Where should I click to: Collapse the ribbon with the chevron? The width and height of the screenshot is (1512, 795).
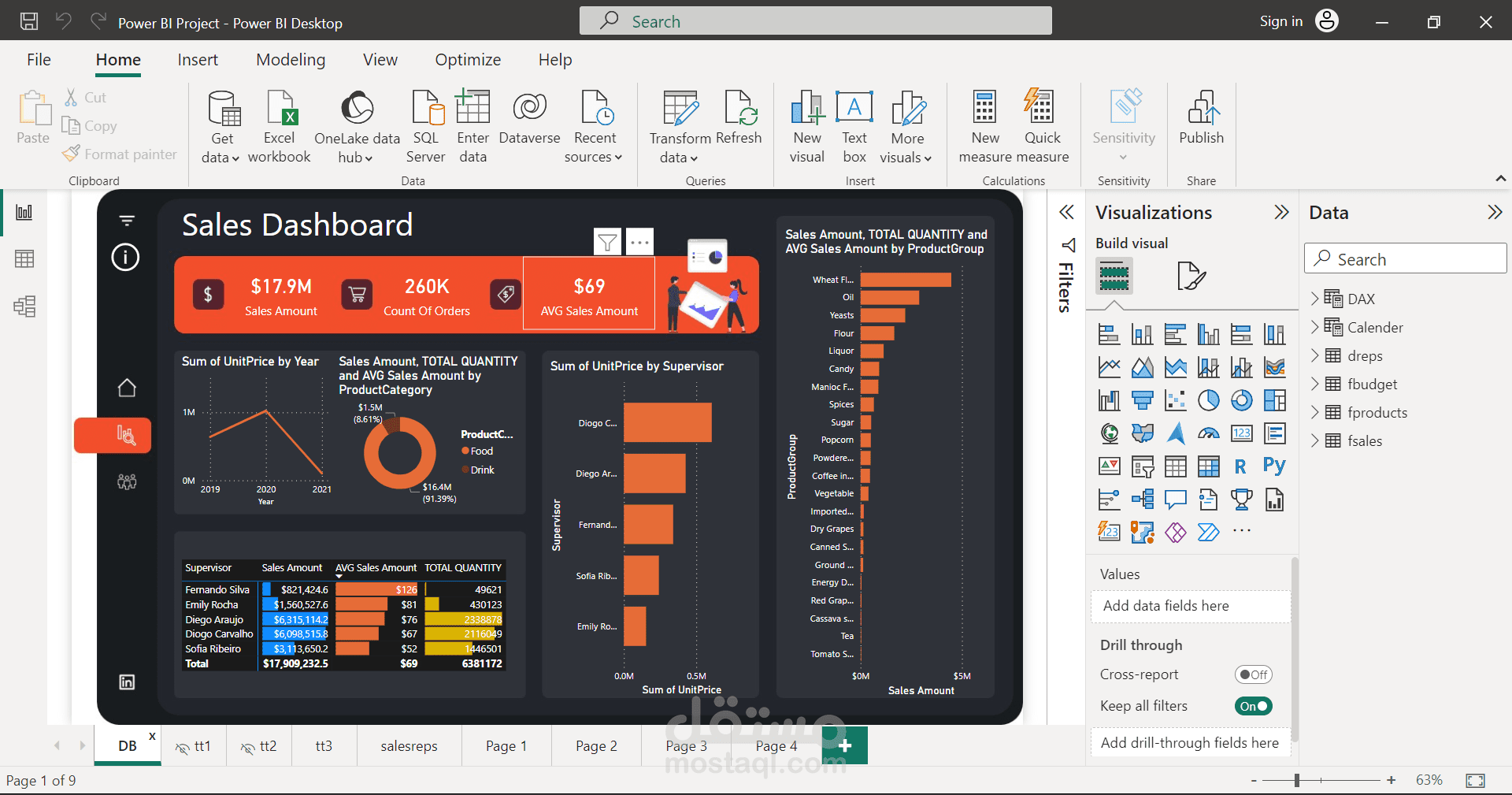point(1501,179)
